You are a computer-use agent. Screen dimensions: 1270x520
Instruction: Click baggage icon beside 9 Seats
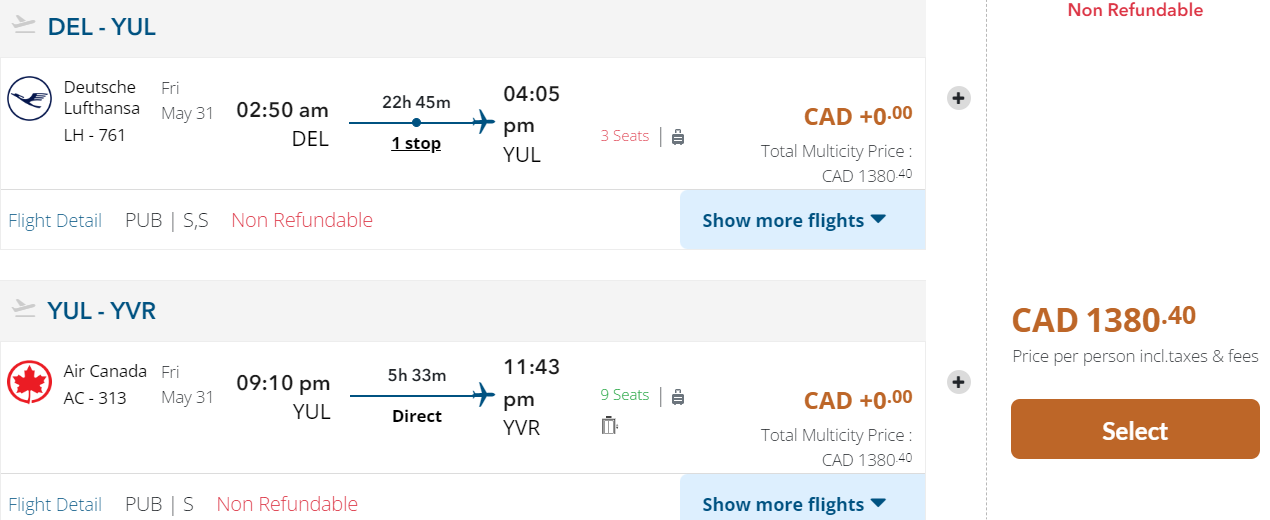(678, 396)
